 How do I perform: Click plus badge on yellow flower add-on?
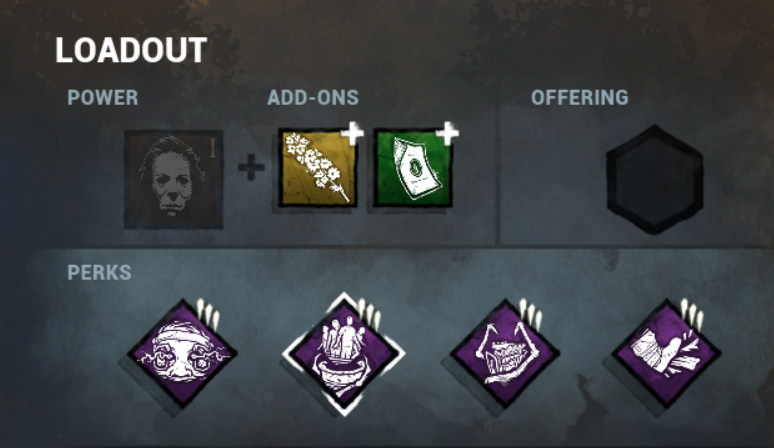[352, 133]
